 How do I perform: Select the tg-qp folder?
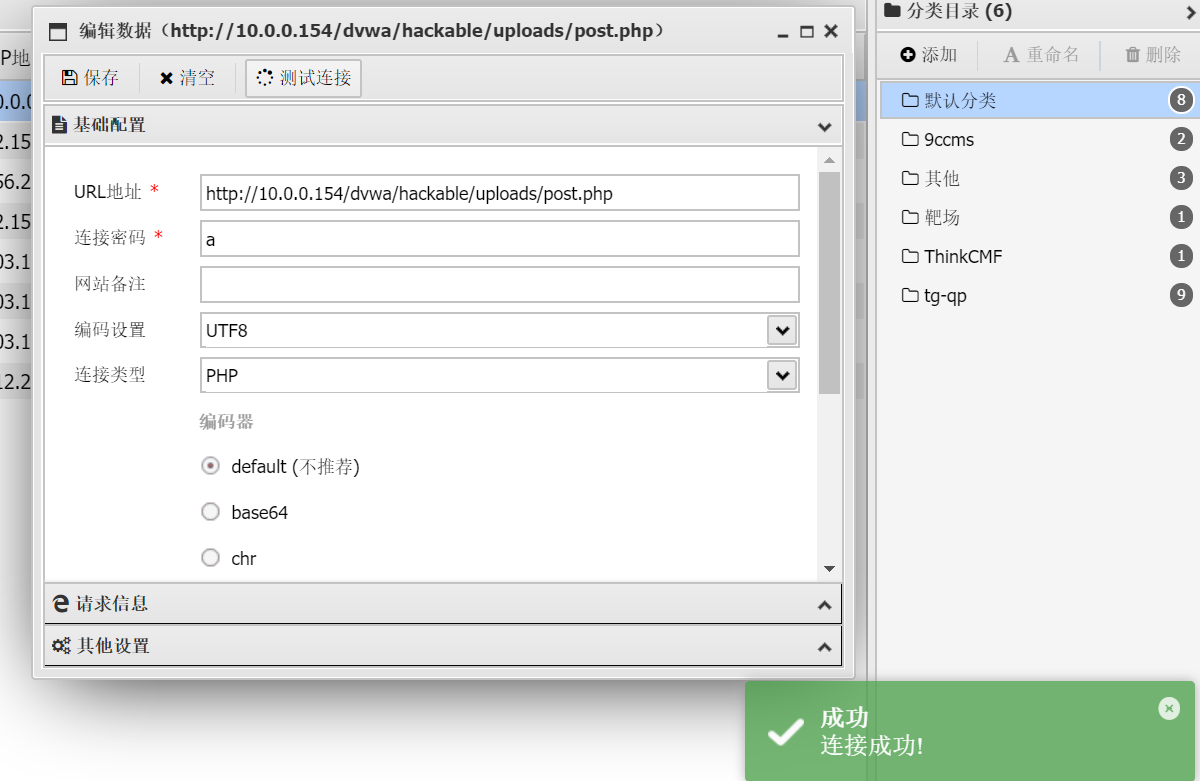(x=1040, y=295)
